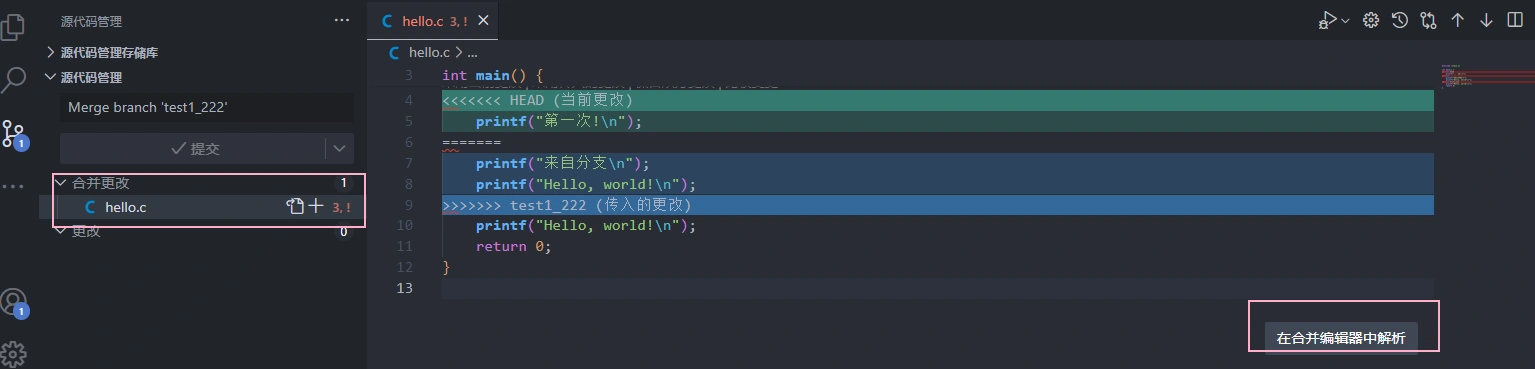The width and height of the screenshot is (1535, 369).
Task: Collapse the 源代码管理 section
Action: coord(91,77)
